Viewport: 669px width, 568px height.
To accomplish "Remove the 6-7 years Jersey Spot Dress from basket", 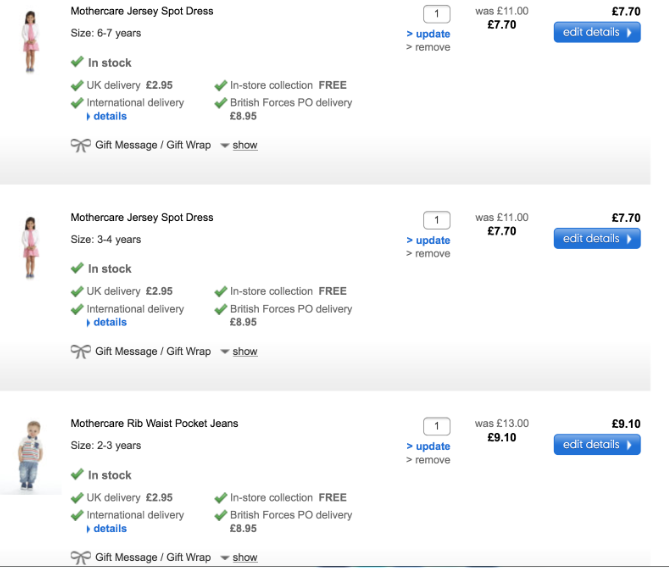I will 432,48.
